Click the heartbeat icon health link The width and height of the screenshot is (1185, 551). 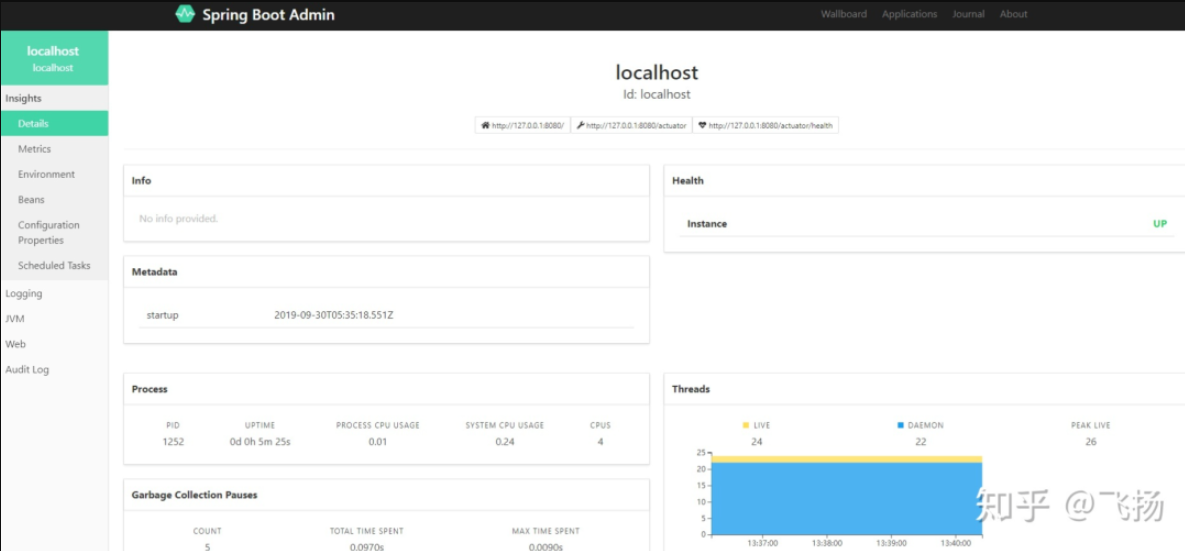point(765,125)
